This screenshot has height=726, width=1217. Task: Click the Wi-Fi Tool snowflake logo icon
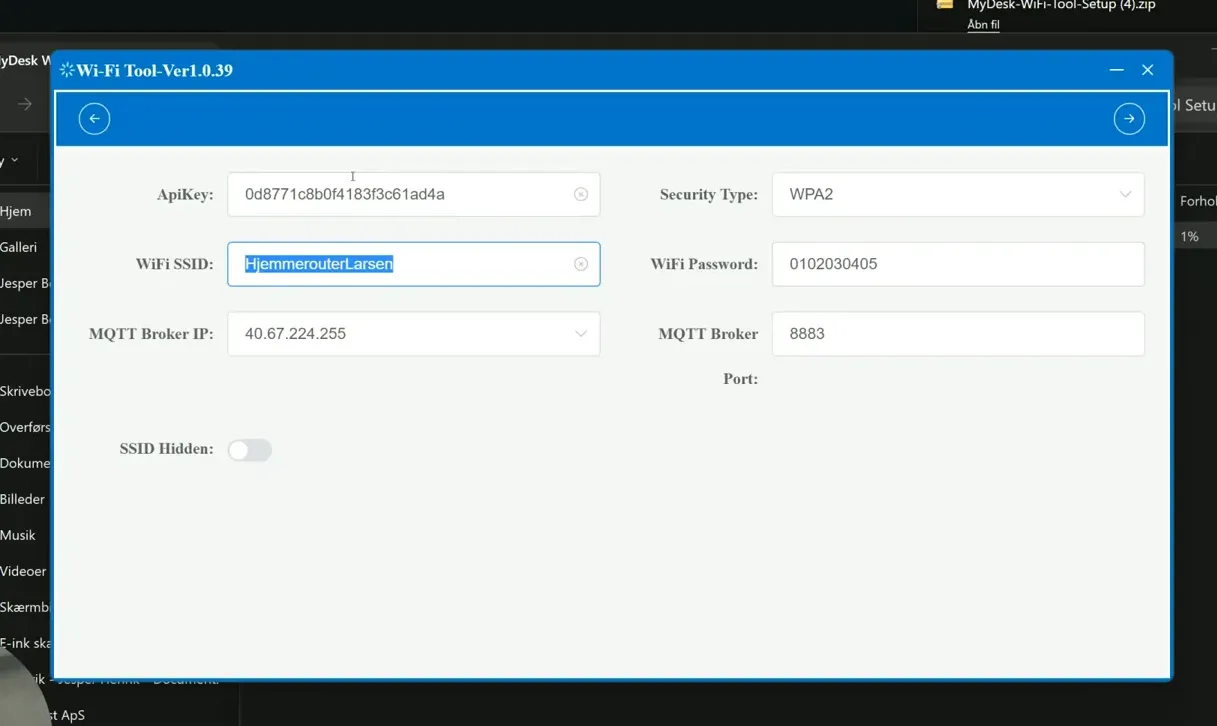point(67,70)
